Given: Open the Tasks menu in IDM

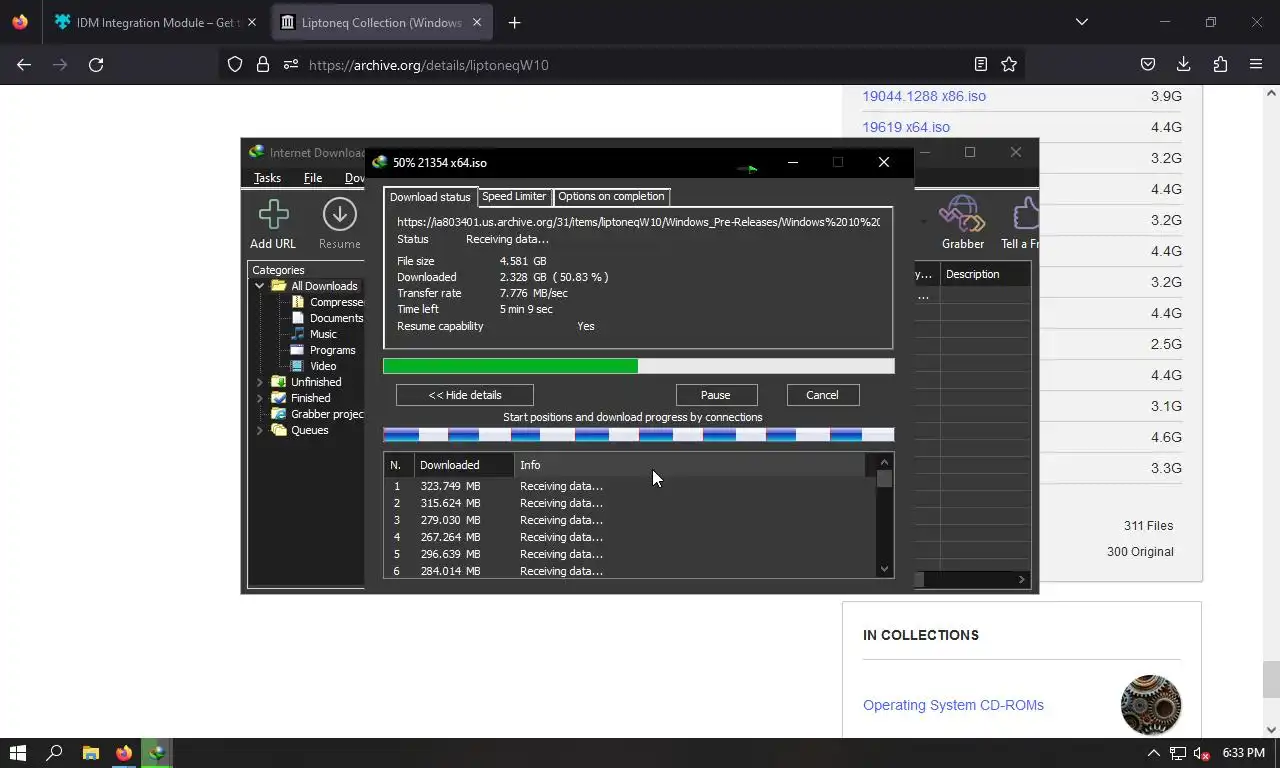Looking at the screenshot, I should [x=267, y=178].
